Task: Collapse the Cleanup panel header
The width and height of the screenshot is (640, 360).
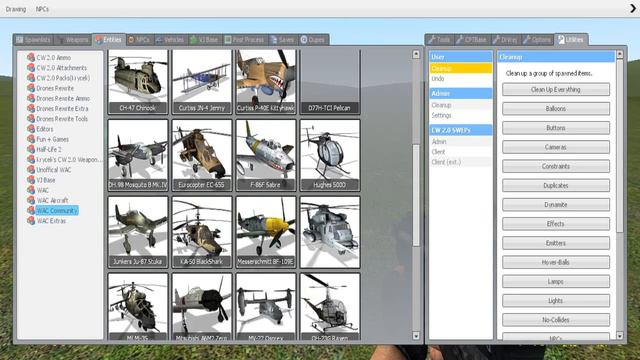Action: coord(556,57)
